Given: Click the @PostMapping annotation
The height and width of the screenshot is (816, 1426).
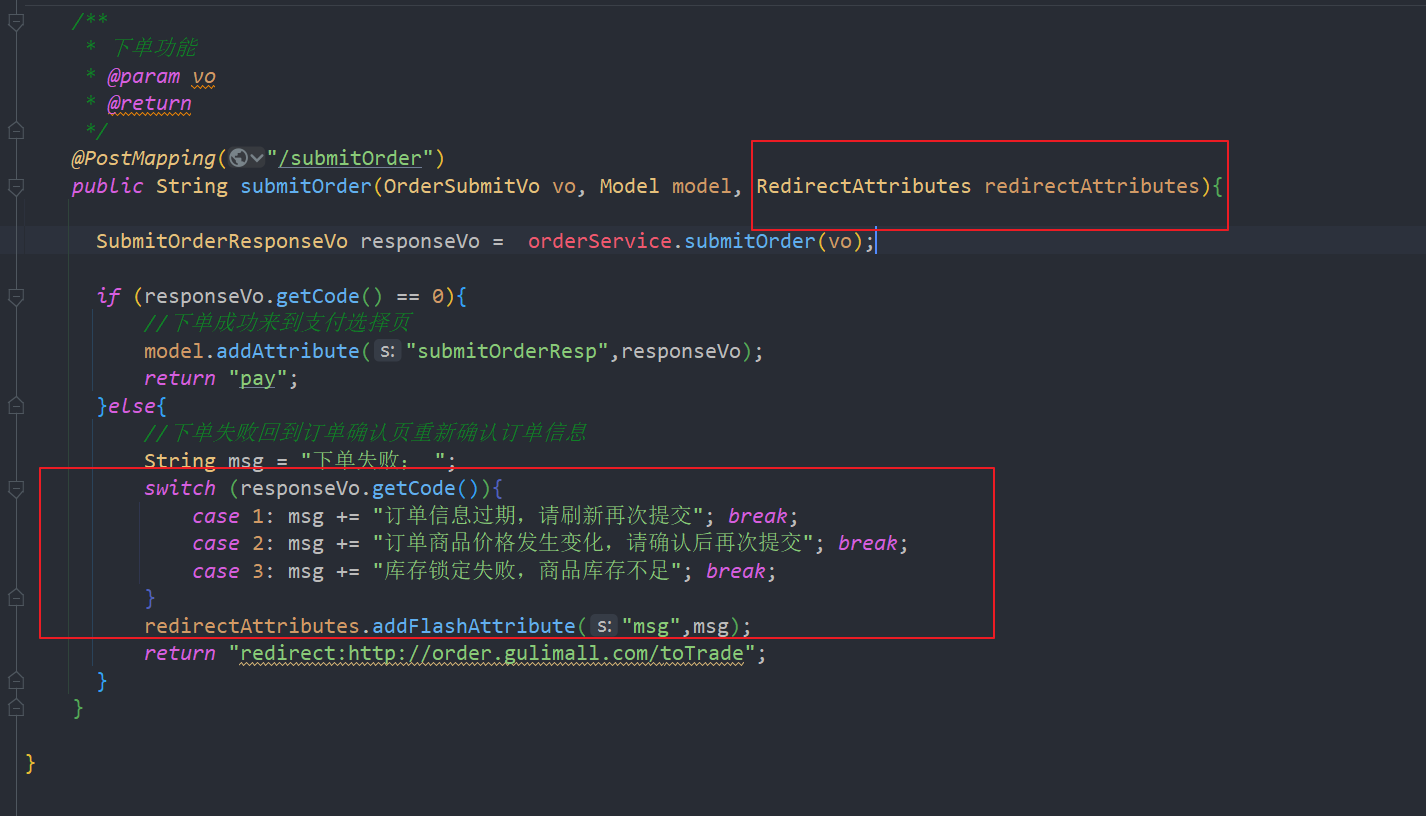Looking at the screenshot, I should [x=143, y=158].
